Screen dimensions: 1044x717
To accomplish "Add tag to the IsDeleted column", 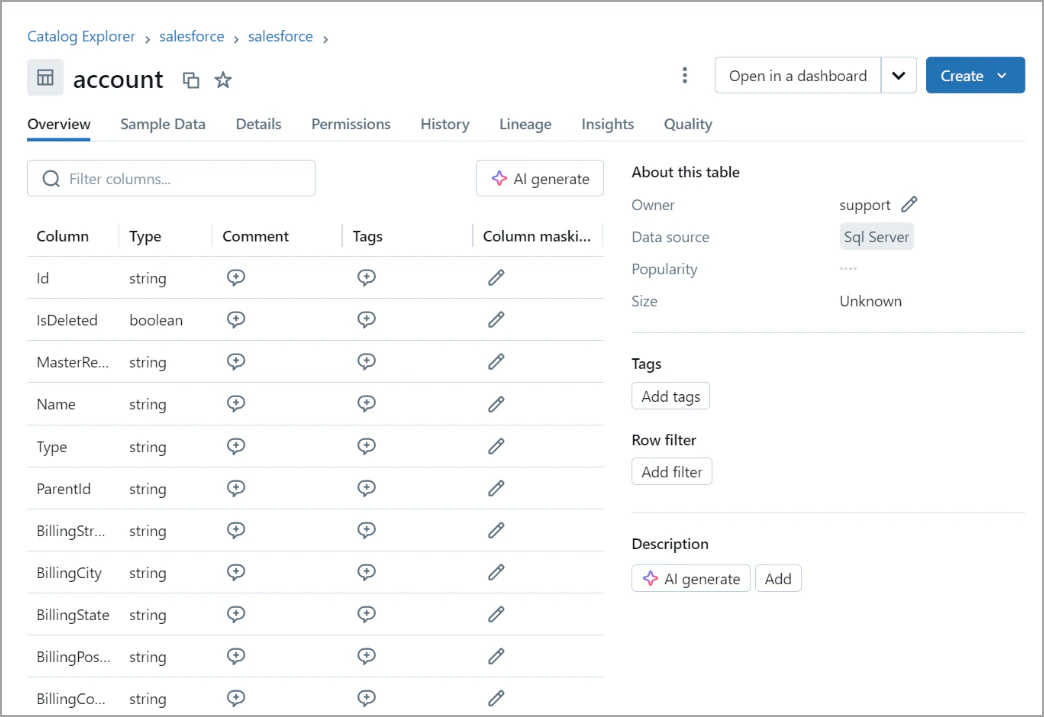I will pos(367,320).
